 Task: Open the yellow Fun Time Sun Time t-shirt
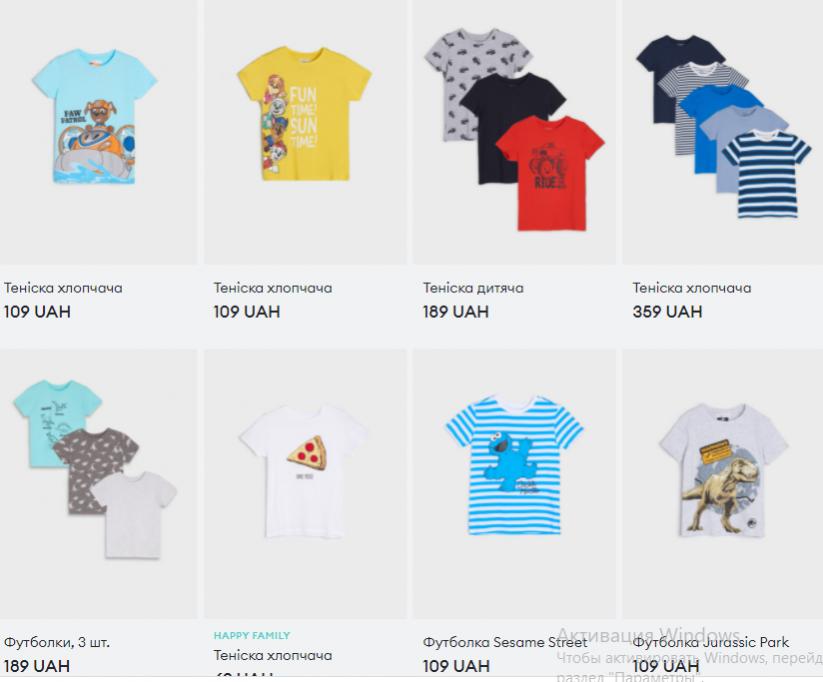[x=304, y=113]
